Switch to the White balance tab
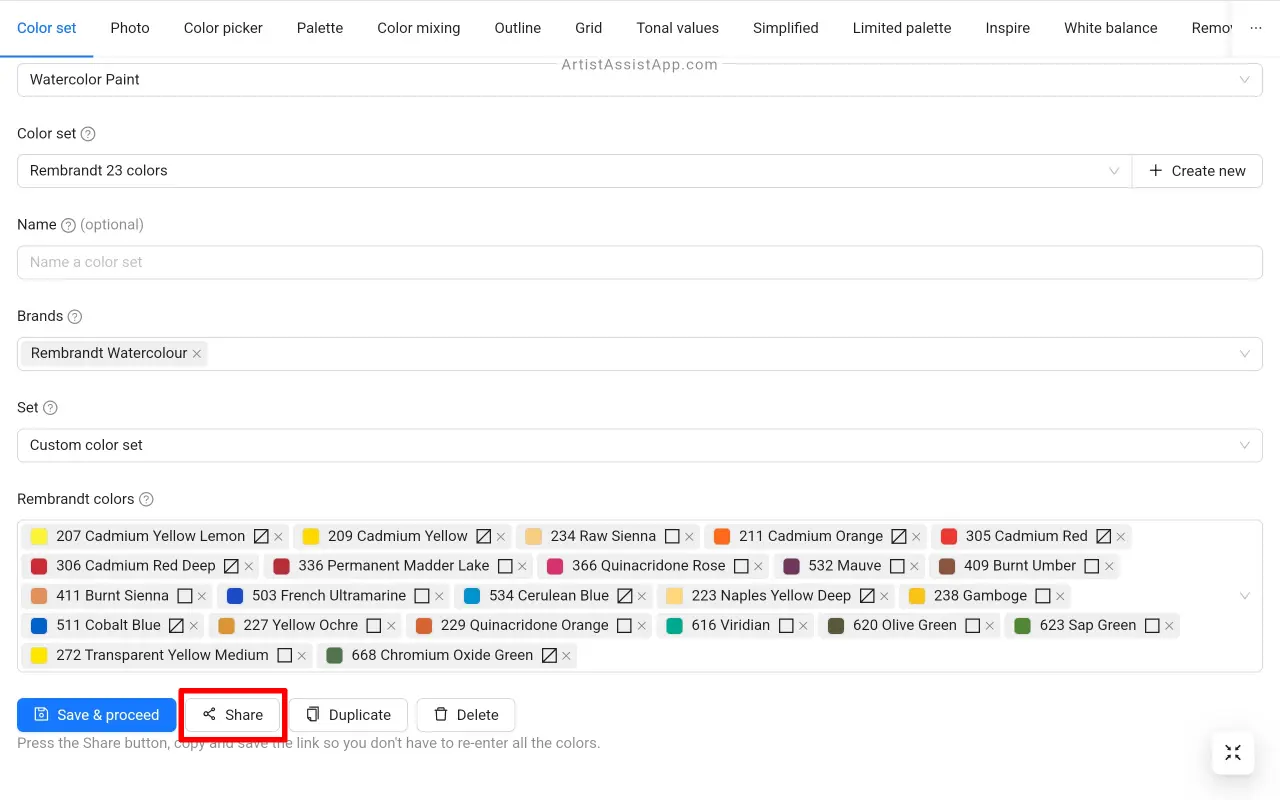This screenshot has width=1280, height=800. (1111, 28)
